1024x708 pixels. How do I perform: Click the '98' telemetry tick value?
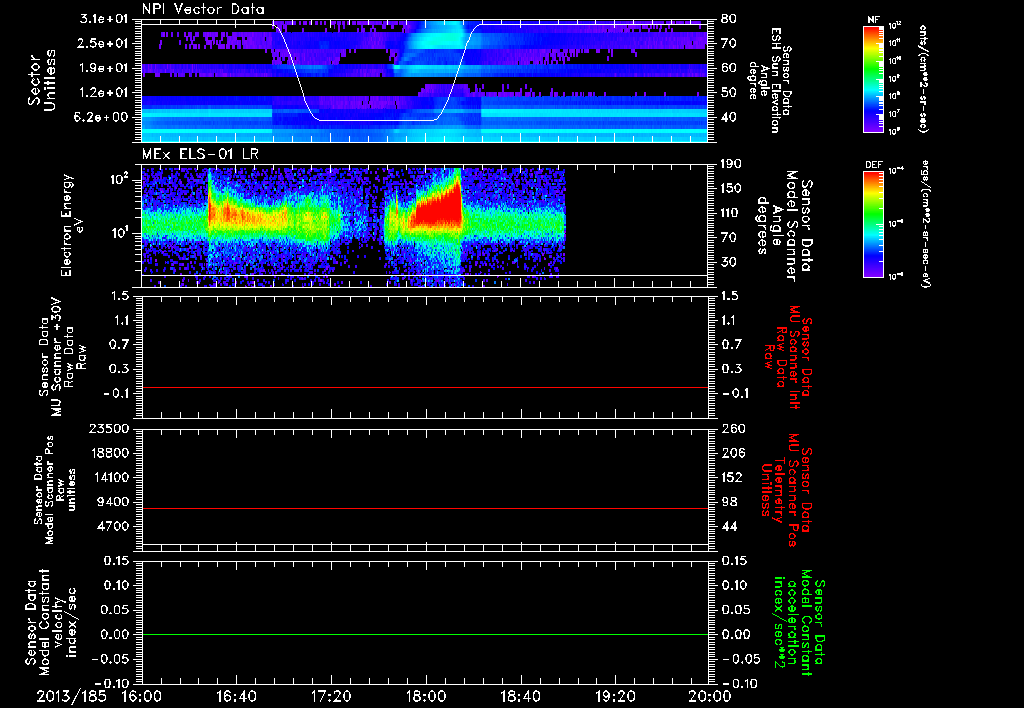(x=729, y=502)
